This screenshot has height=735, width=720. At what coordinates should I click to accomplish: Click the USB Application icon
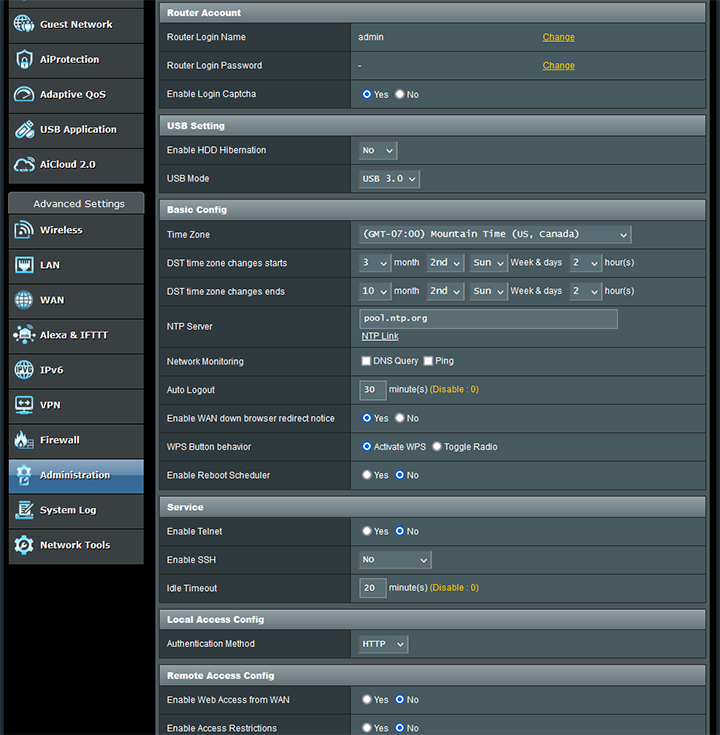[24, 130]
